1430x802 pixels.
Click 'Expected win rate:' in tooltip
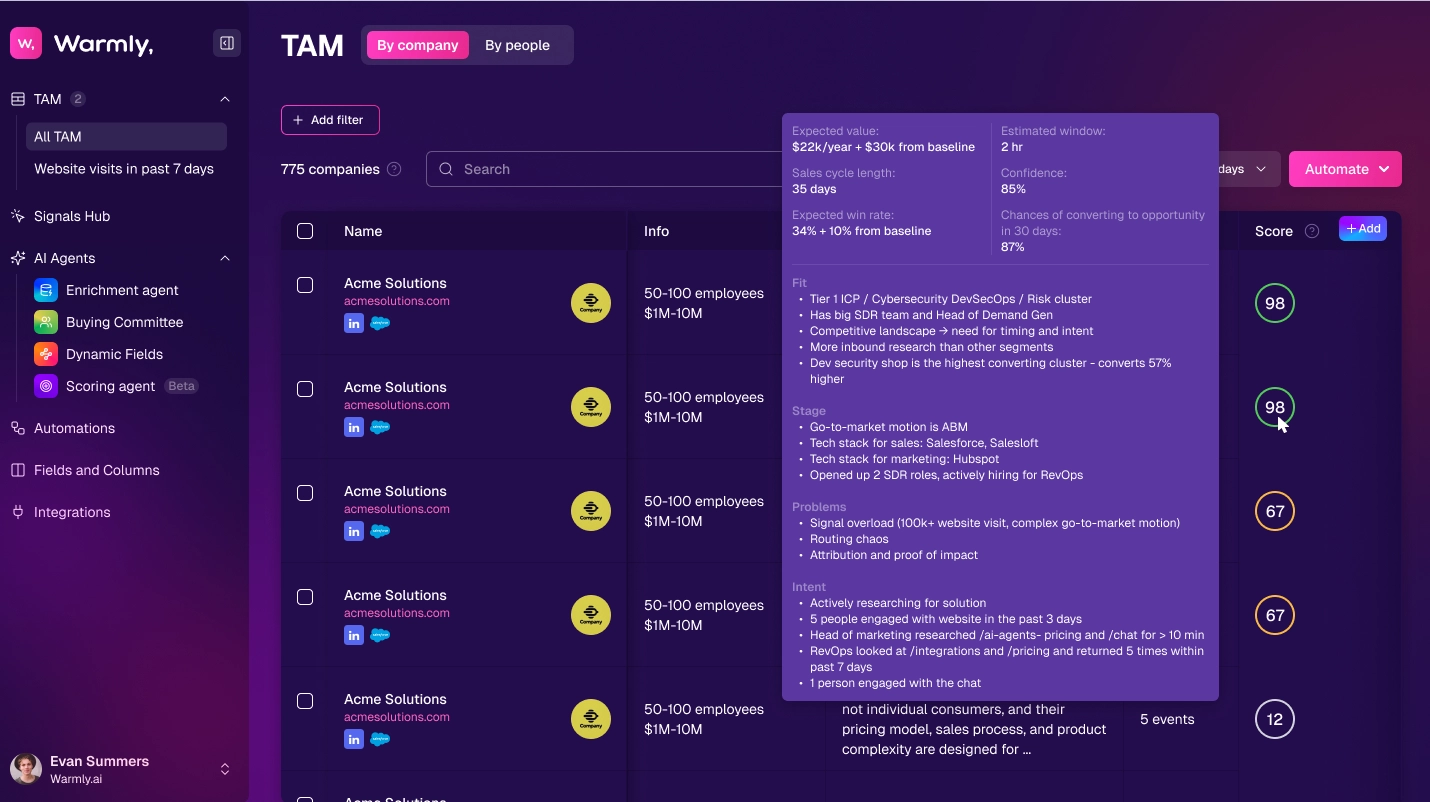coord(843,215)
